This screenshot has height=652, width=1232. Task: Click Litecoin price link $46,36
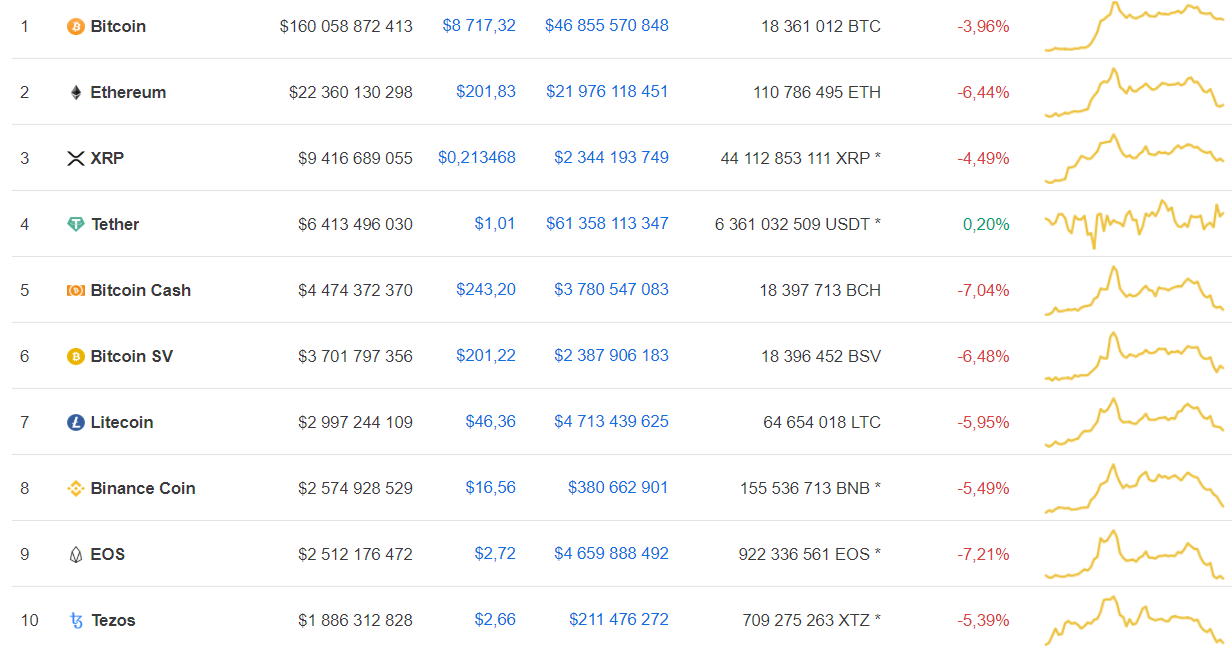click(x=490, y=422)
